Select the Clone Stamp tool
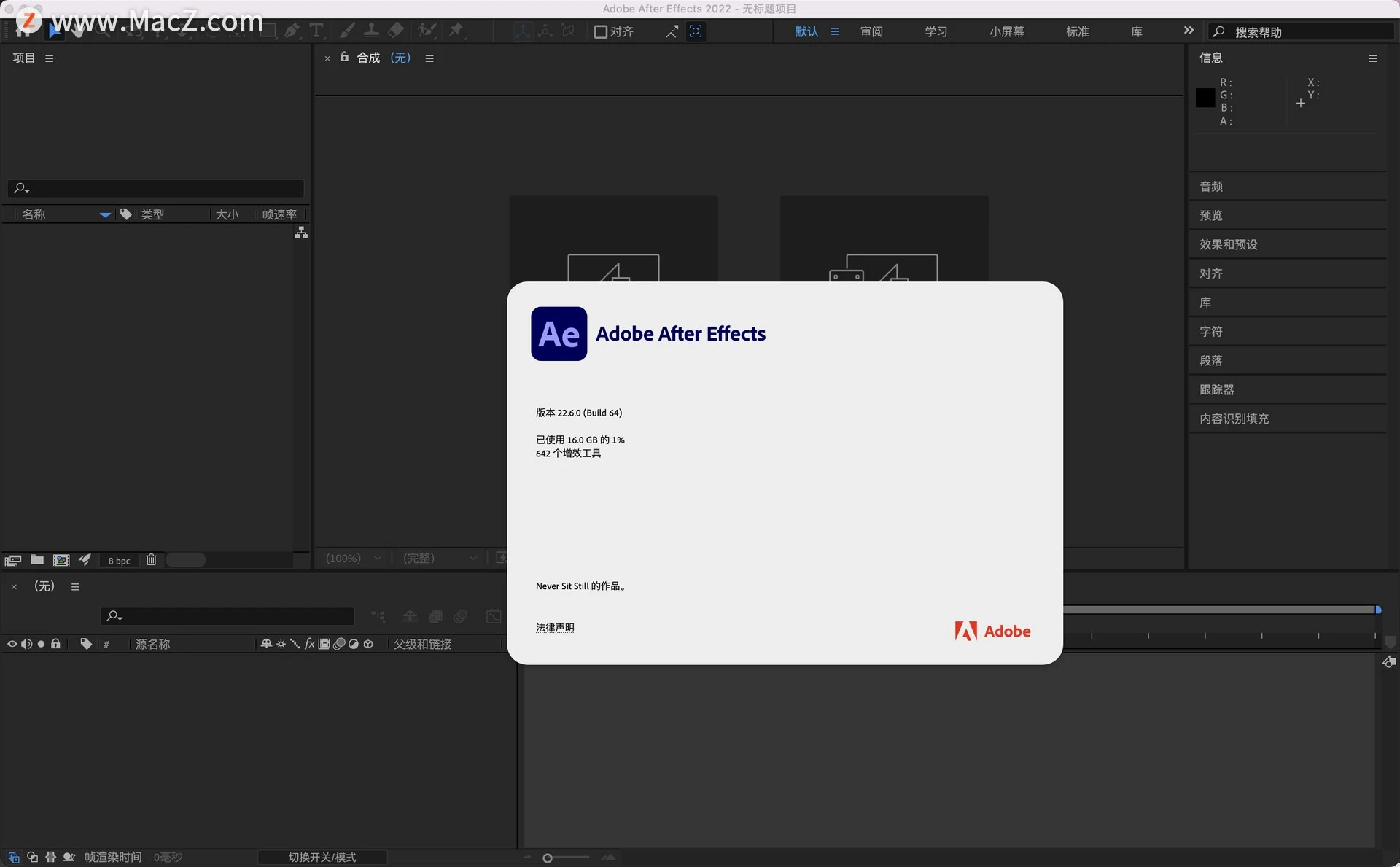 (x=372, y=31)
